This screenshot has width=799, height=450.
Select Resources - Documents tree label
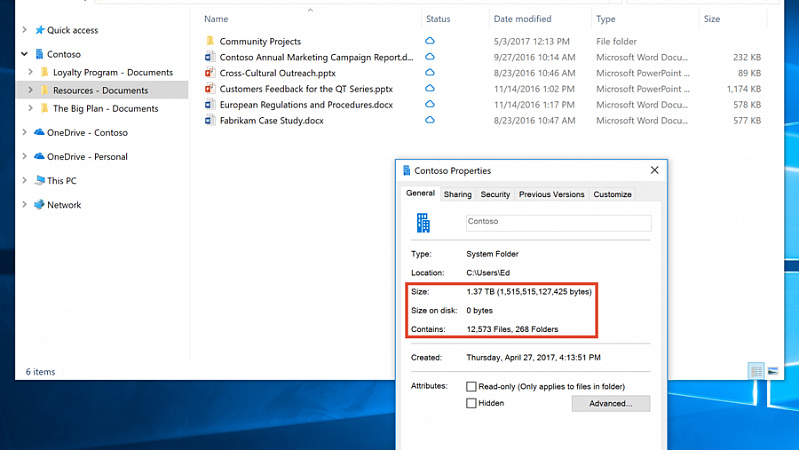tap(100, 90)
